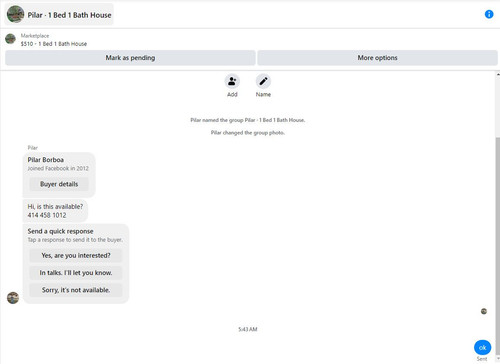The height and width of the screenshot is (364, 500).
Task: Click the sent 'ok' message bubble
Action: 482,347
